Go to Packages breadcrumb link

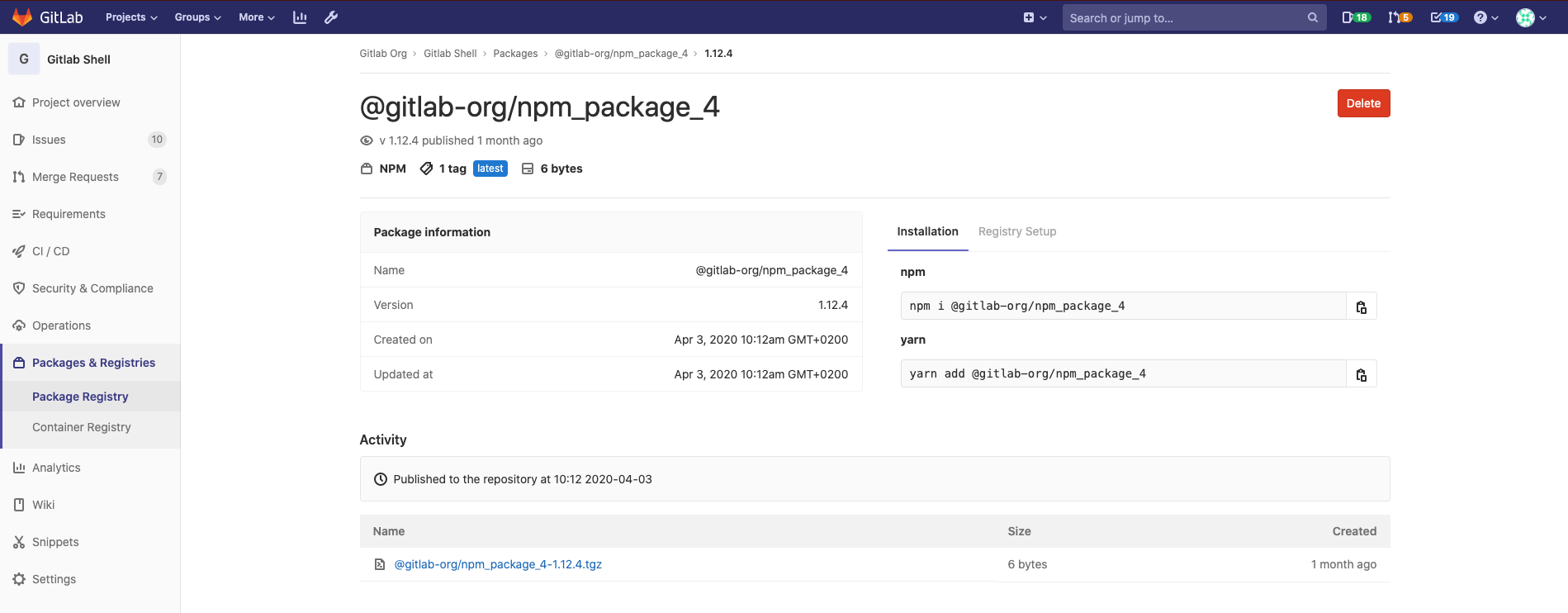[515, 54]
